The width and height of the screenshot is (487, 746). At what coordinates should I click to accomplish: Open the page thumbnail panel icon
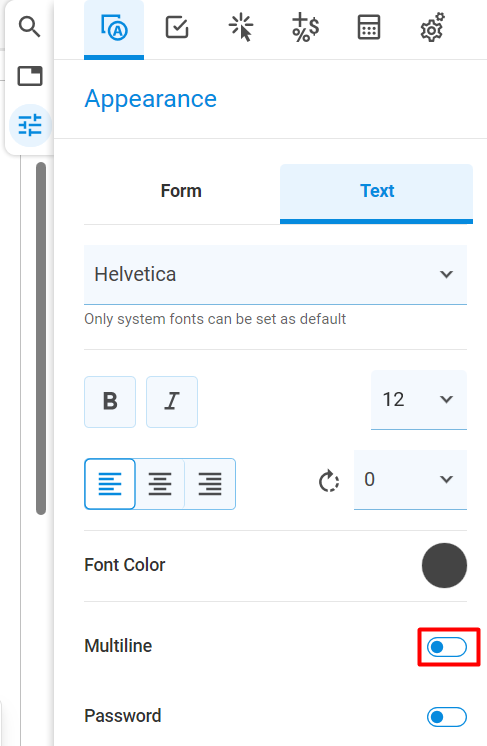30,76
